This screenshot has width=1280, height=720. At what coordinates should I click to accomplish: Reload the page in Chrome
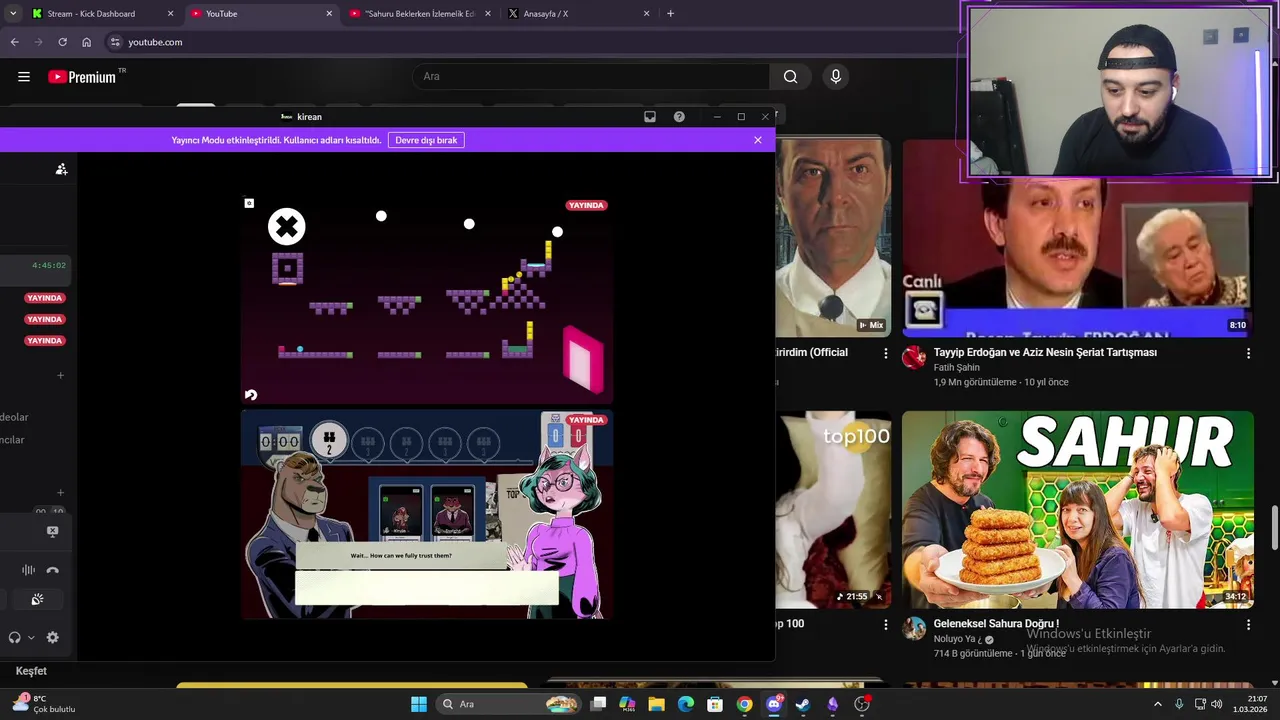pos(62,42)
